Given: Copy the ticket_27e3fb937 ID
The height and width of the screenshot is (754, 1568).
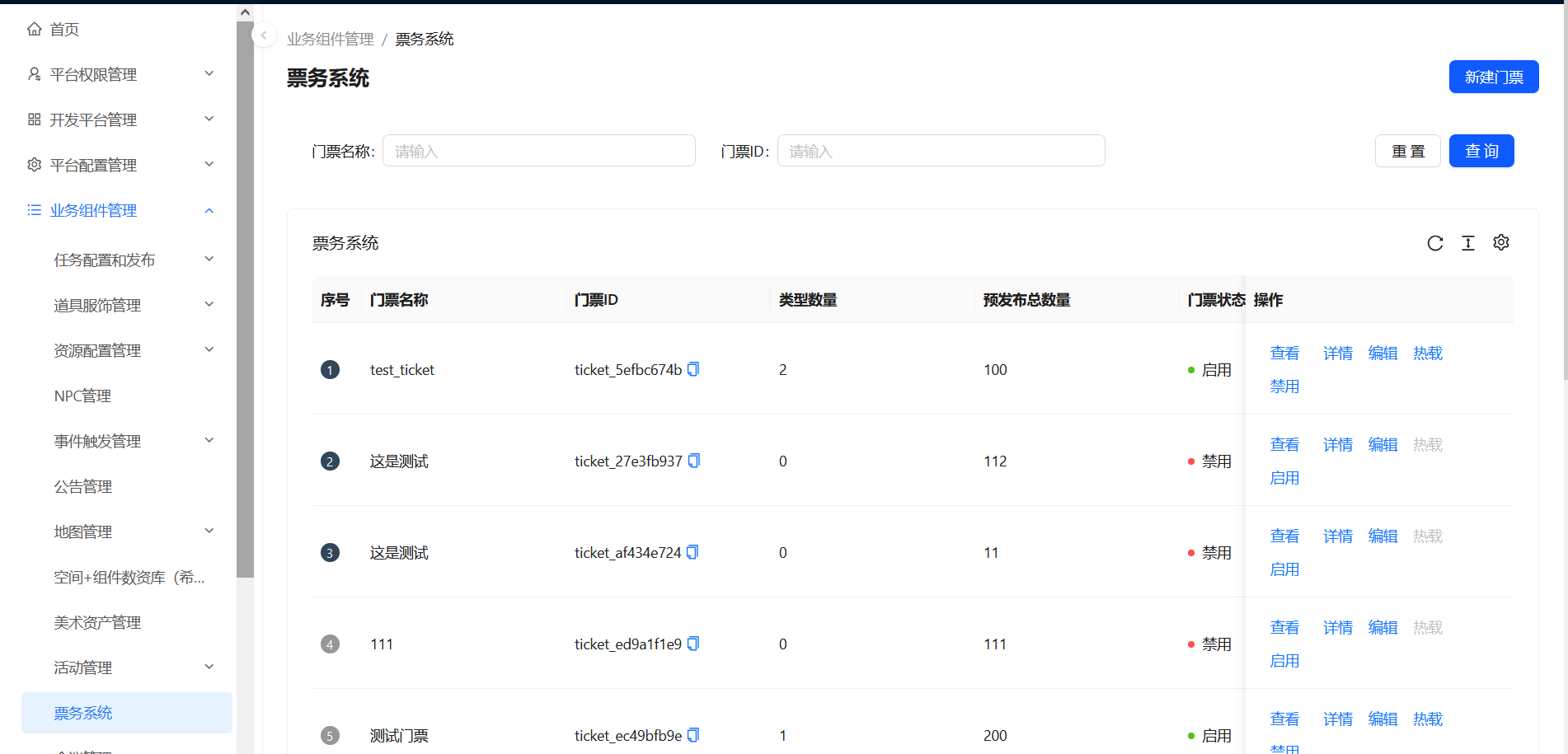Looking at the screenshot, I should (x=693, y=461).
